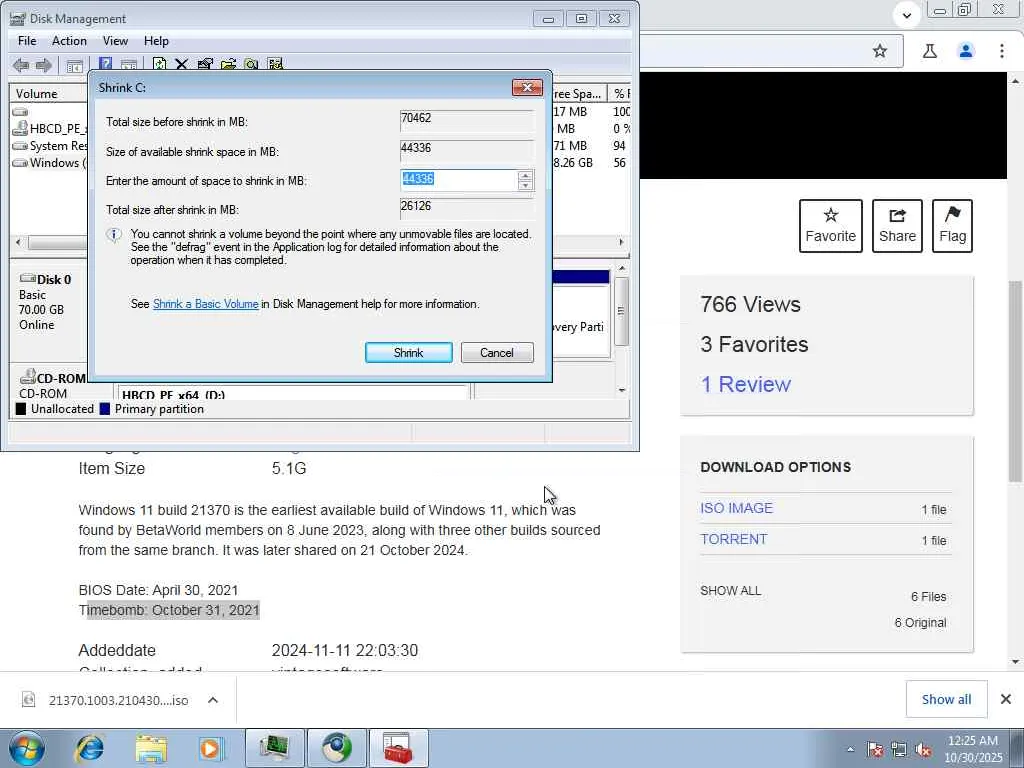Click the Back arrow in Disk Management toolbar
Image resolution: width=1024 pixels, height=768 pixels.
[21, 65]
